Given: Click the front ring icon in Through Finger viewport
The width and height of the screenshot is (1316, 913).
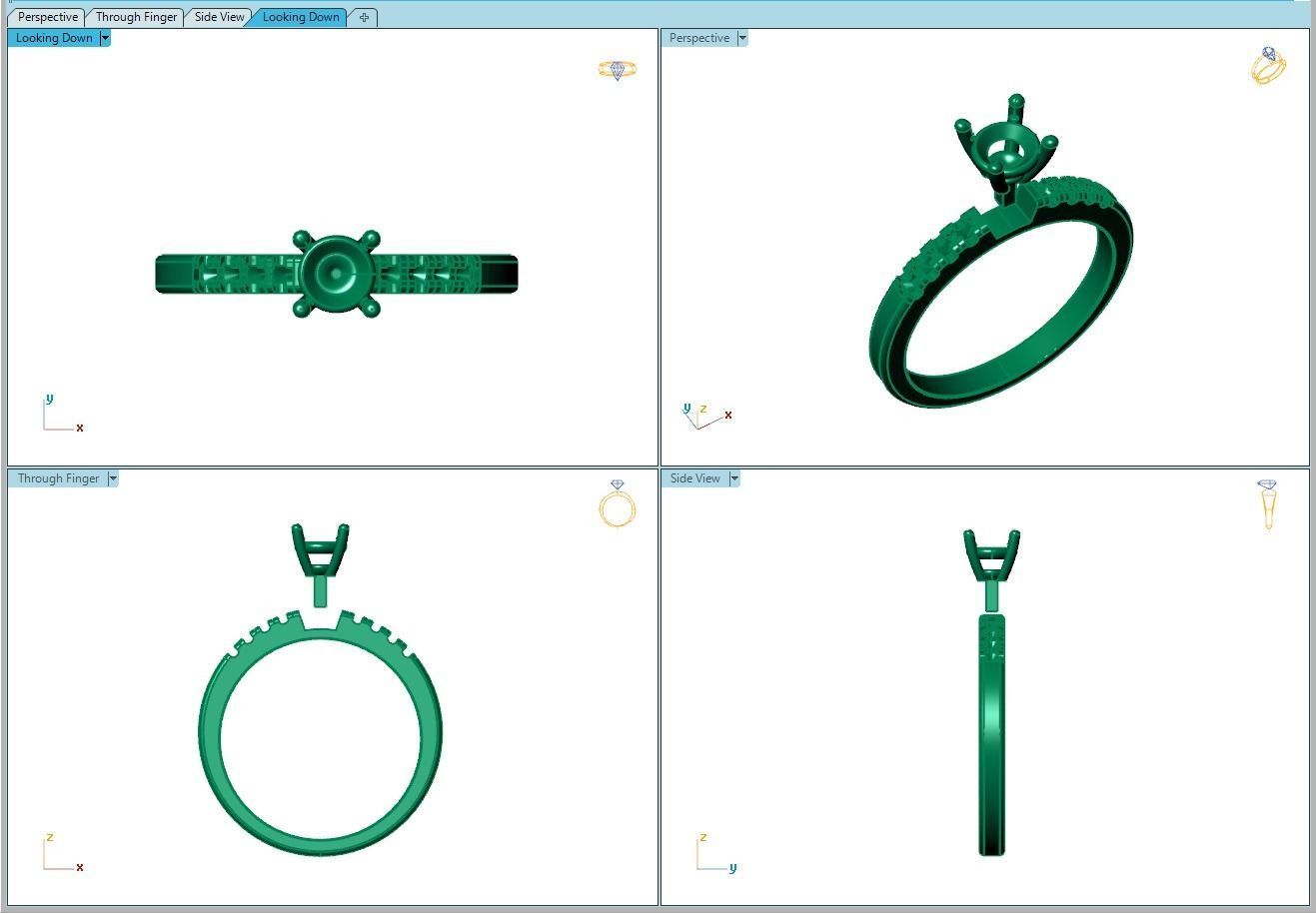Looking at the screenshot, I should tap(618, 503).
